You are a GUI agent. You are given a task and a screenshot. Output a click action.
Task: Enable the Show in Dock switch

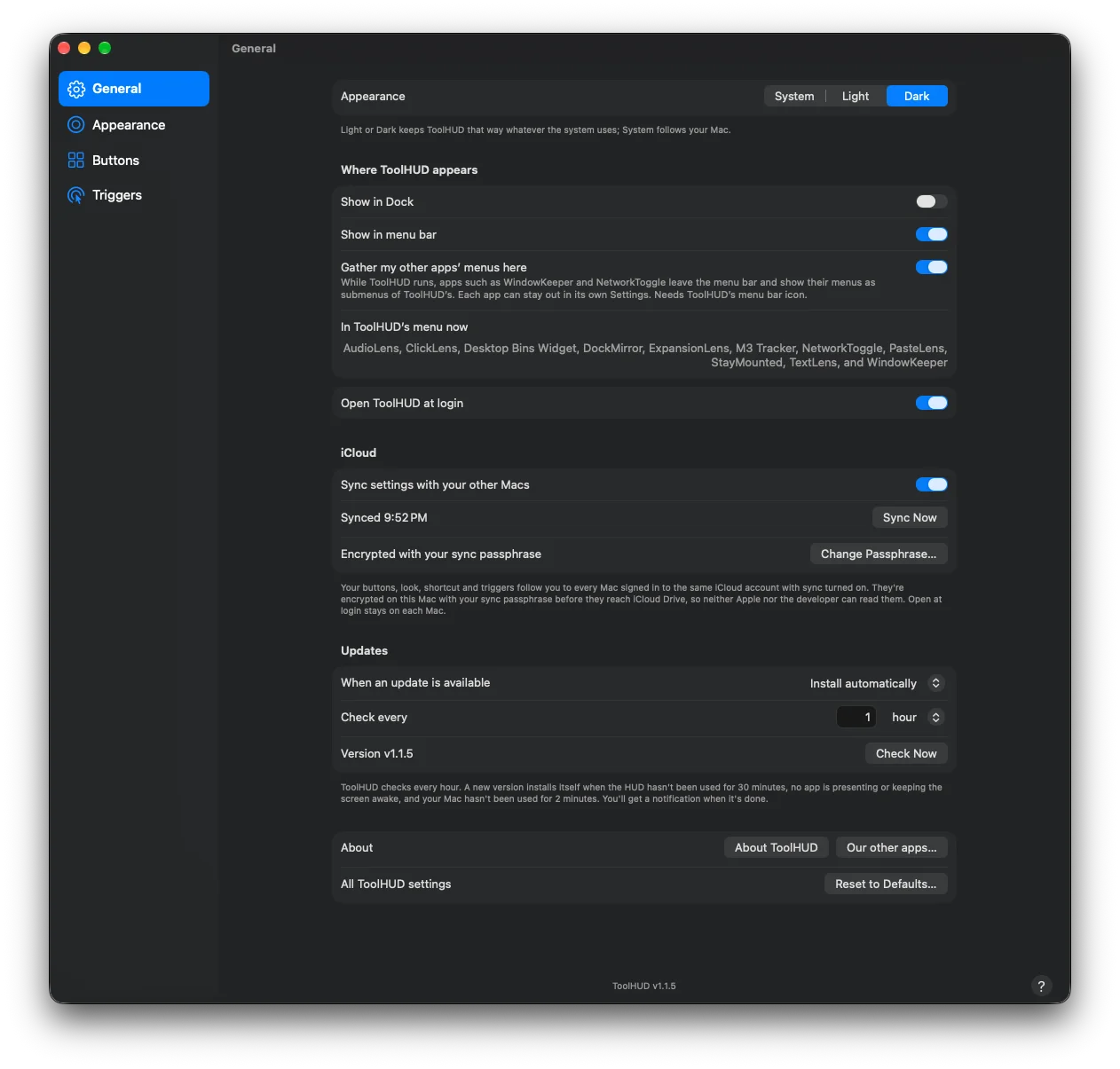(932, 201)
